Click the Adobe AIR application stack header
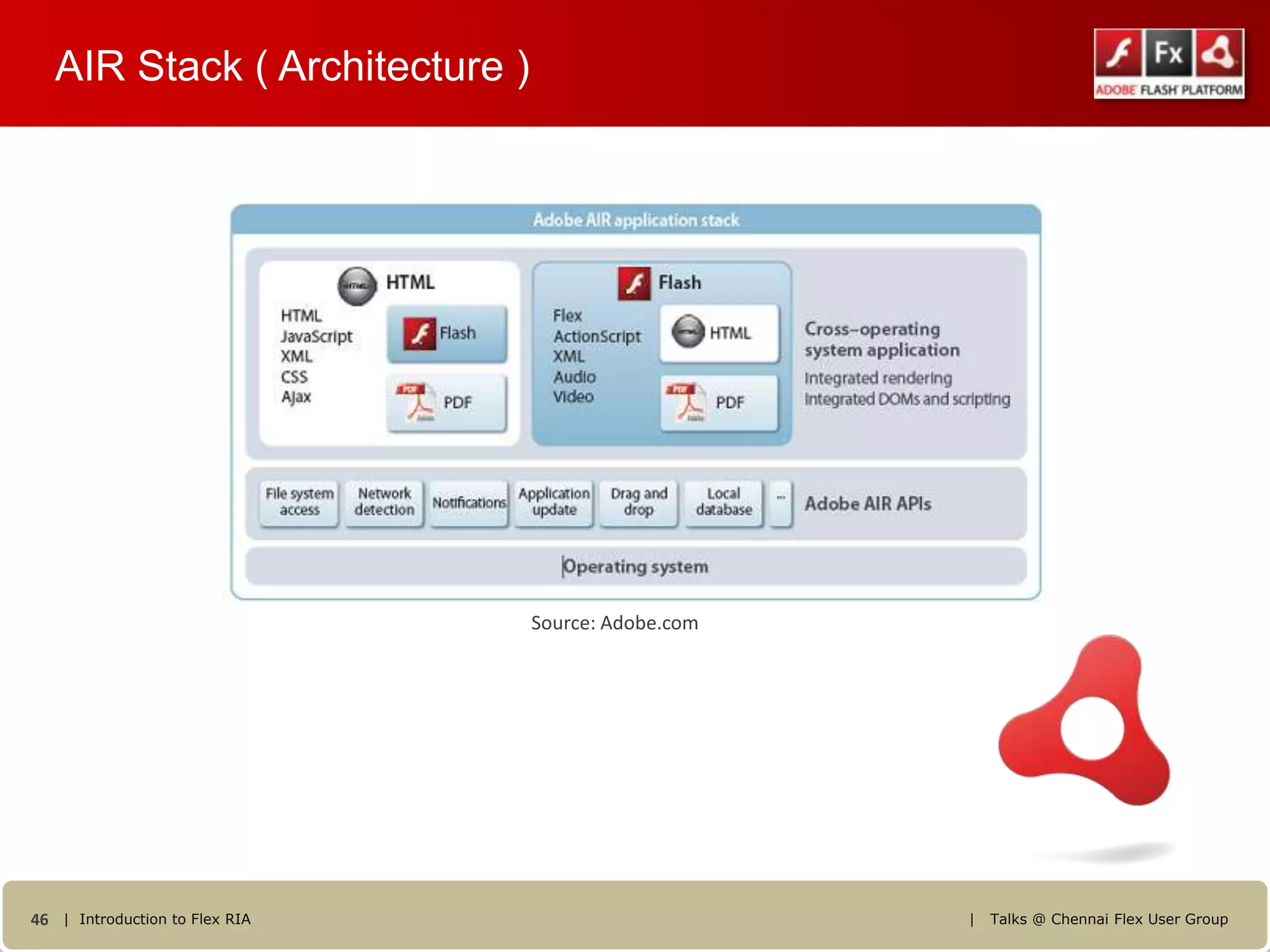The height and width of the screenshot is (952, 1270). point(636,220)
